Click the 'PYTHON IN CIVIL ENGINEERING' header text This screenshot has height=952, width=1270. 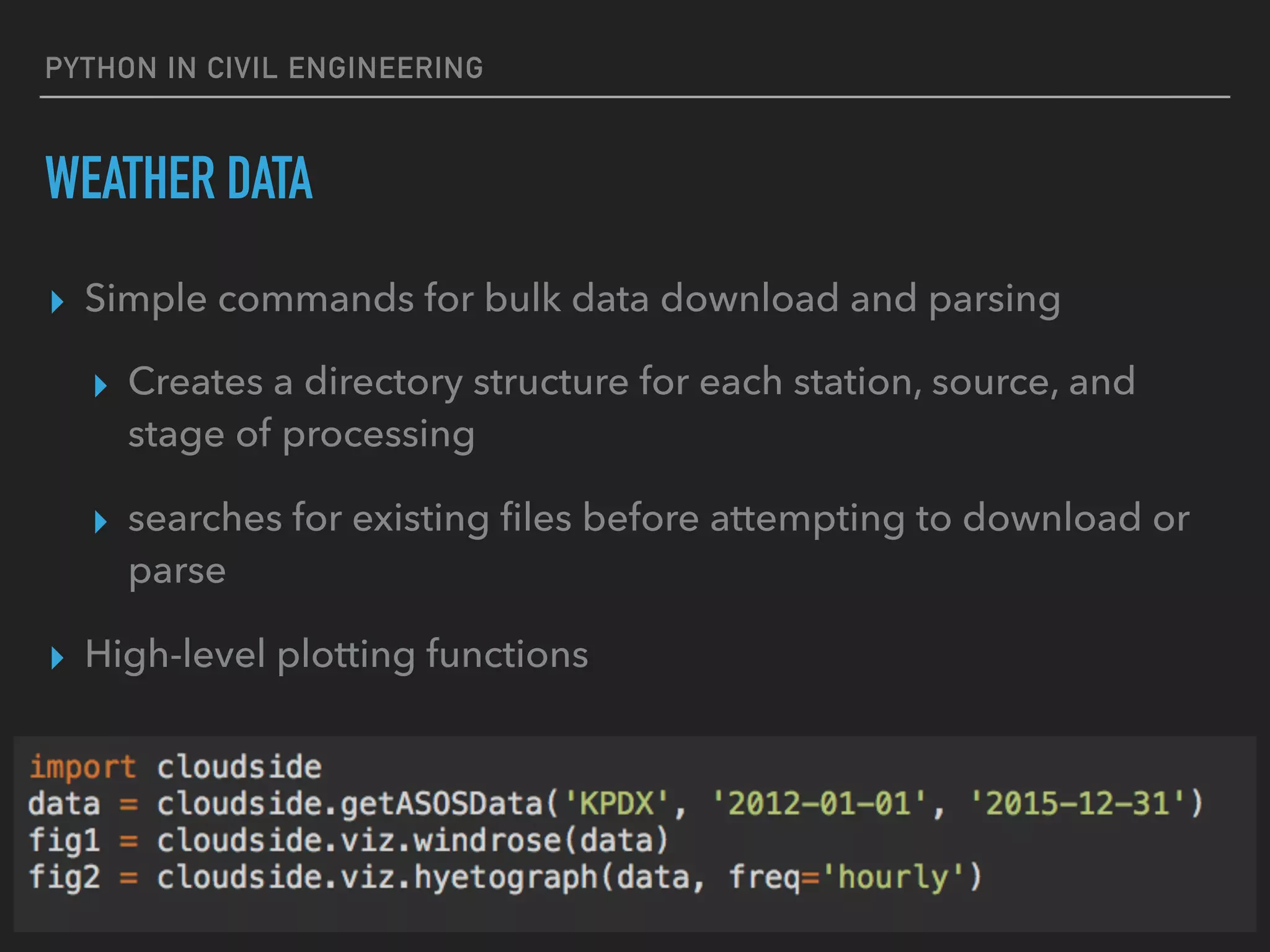click(264, 68)
